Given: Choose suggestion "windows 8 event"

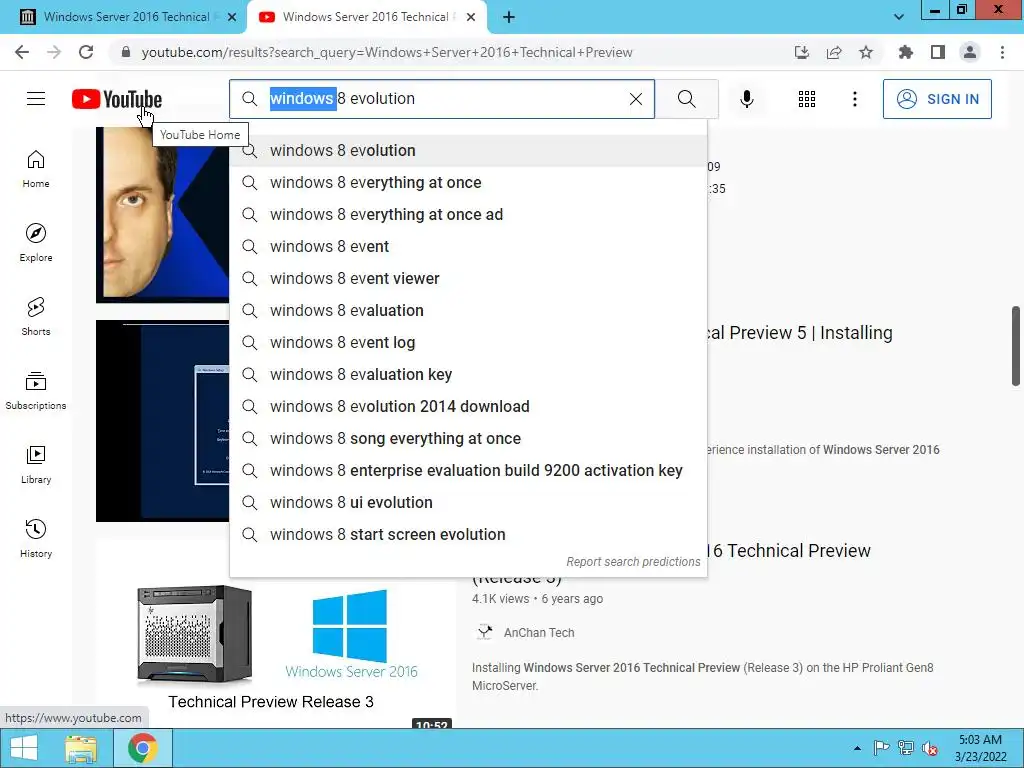Looking at the screenshot, I should coord(468,247).
